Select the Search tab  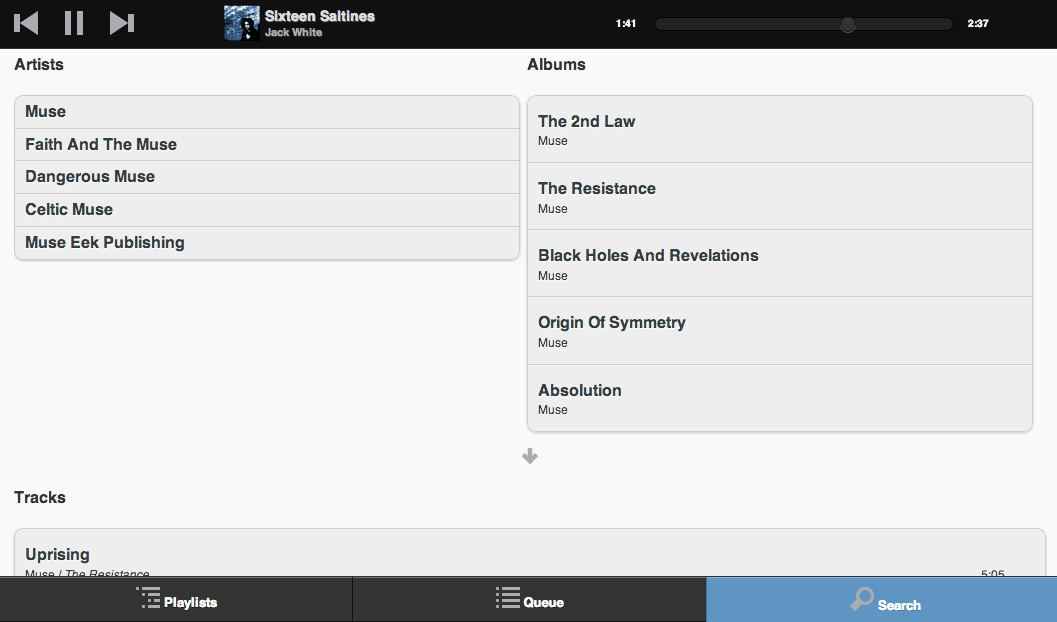(x=881, y=600)
